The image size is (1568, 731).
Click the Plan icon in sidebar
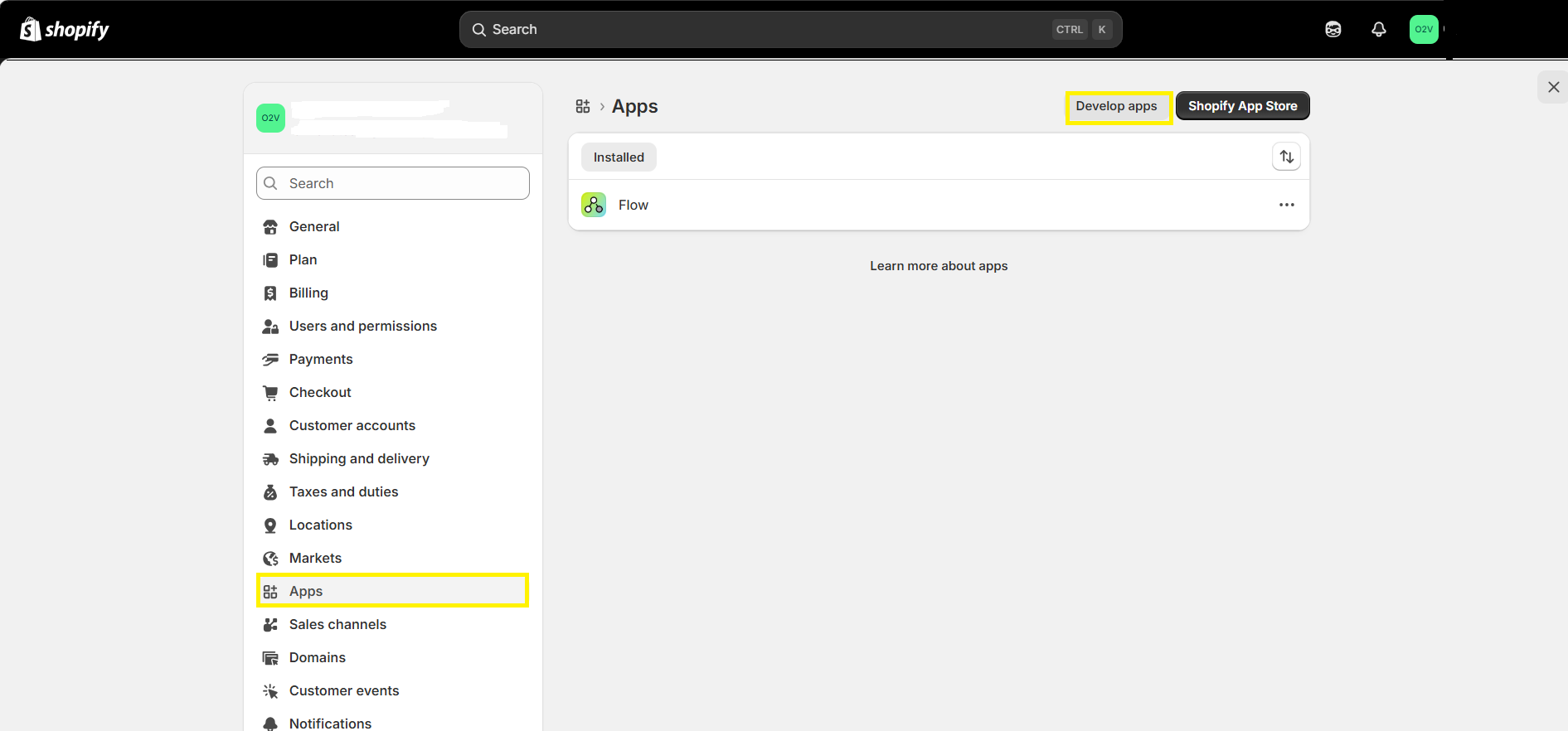tap(270, 260)
